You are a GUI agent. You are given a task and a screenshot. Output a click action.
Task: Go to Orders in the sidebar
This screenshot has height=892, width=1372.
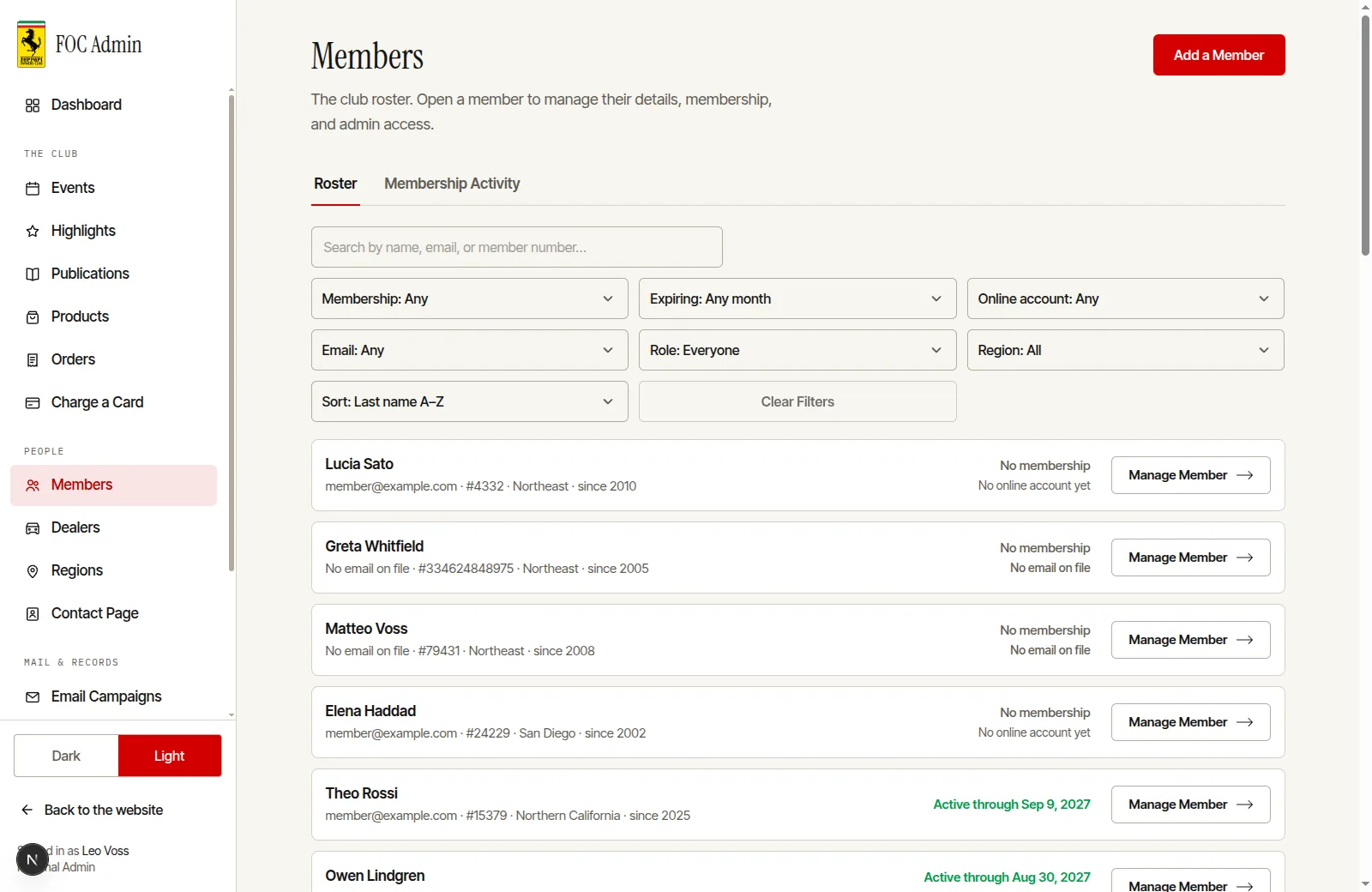coord(113,359)
